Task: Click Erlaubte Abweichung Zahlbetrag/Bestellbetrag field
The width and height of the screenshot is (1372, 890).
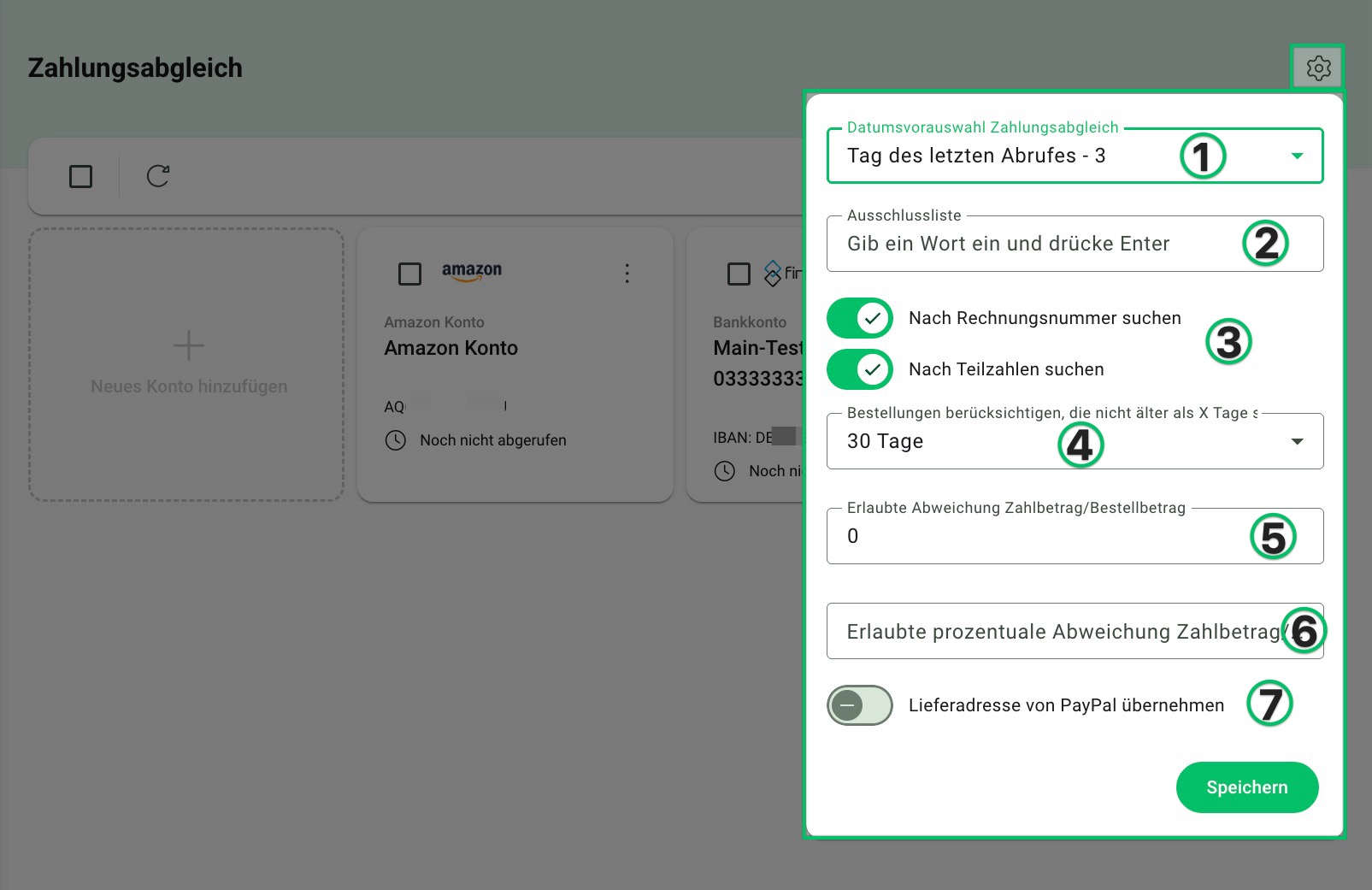Action: tap(1075, 536)
